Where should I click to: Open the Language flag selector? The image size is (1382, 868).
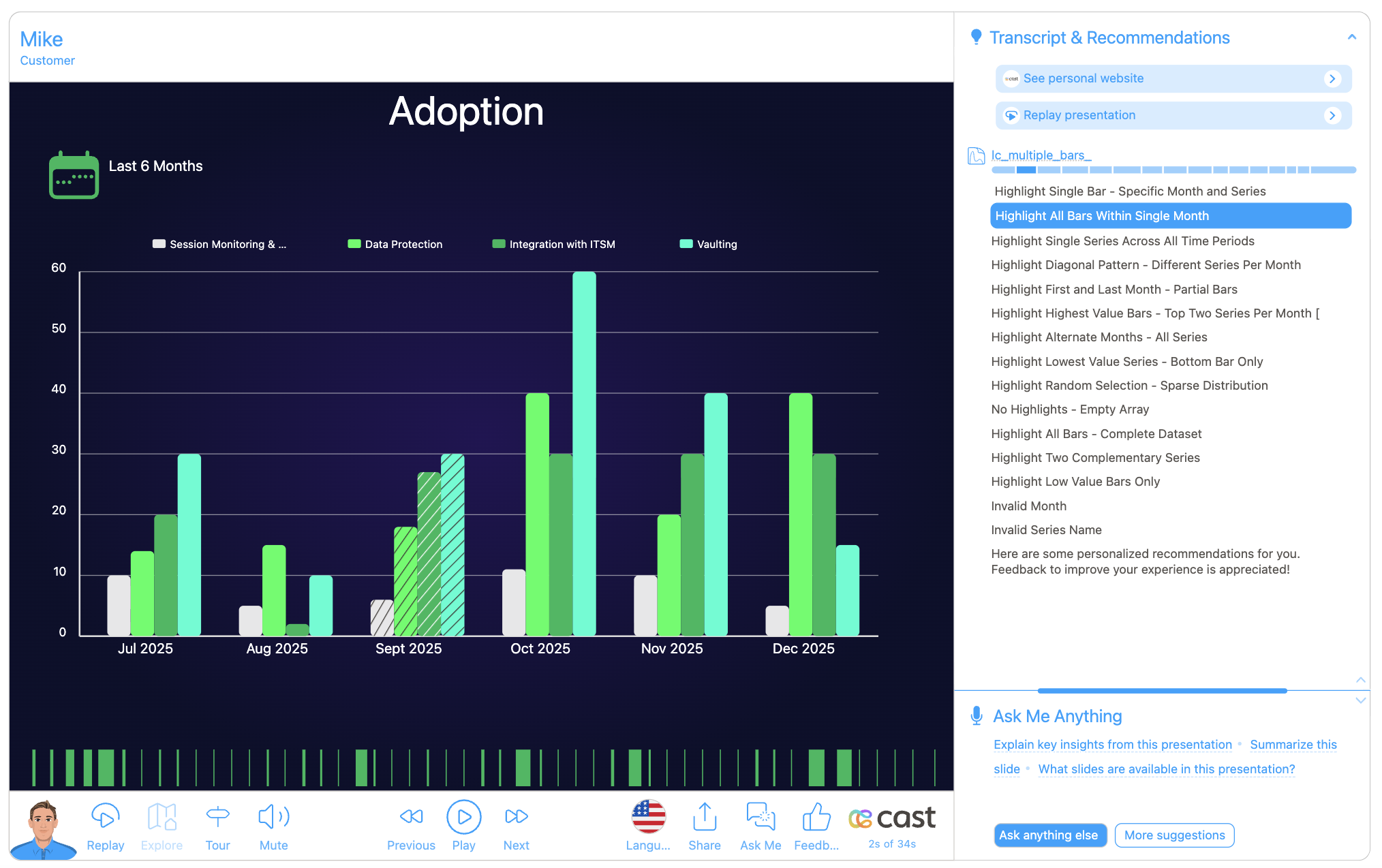point(648,816)
